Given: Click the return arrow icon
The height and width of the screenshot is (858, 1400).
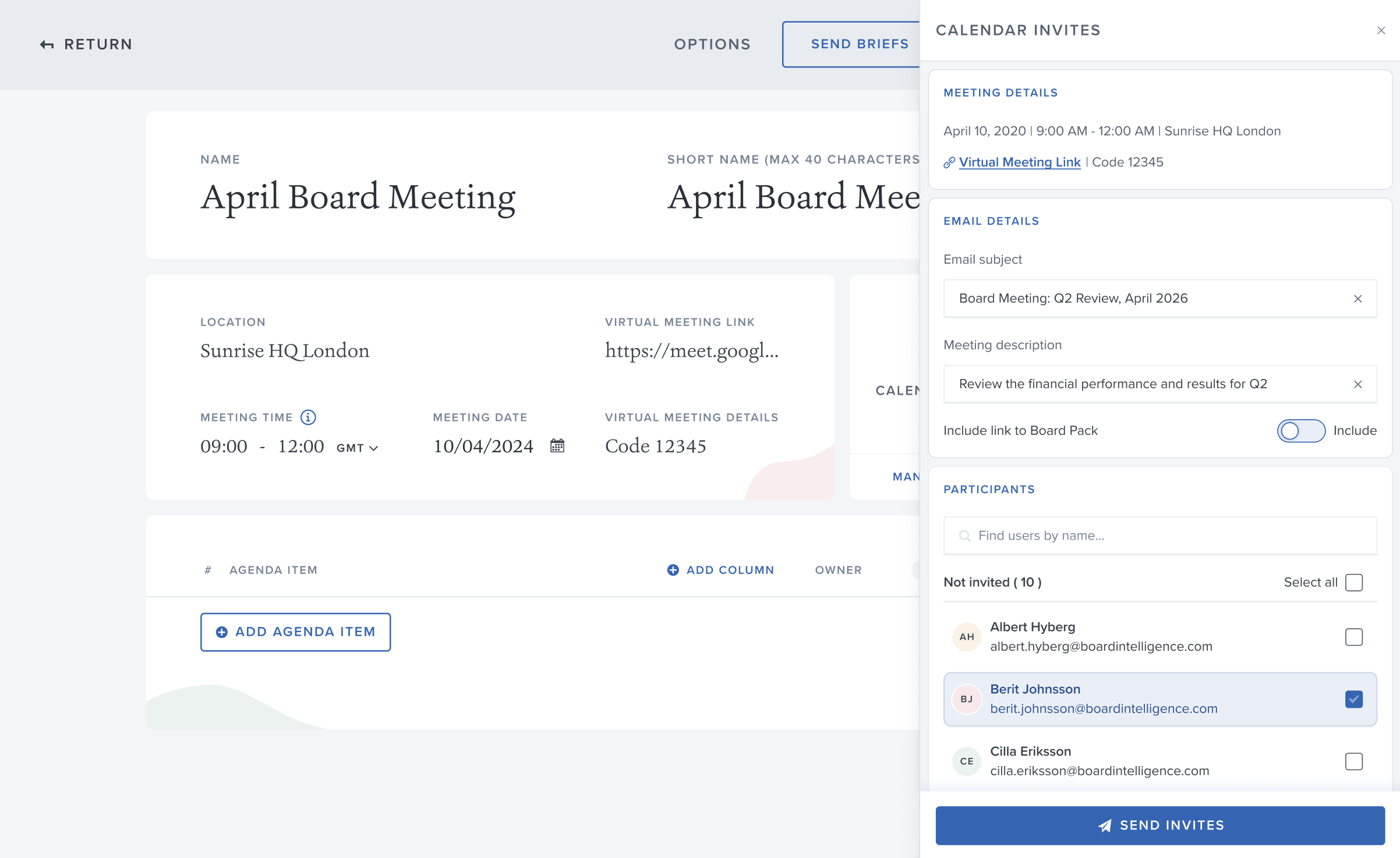Looking at the screenshot, I should pos(47,45).
